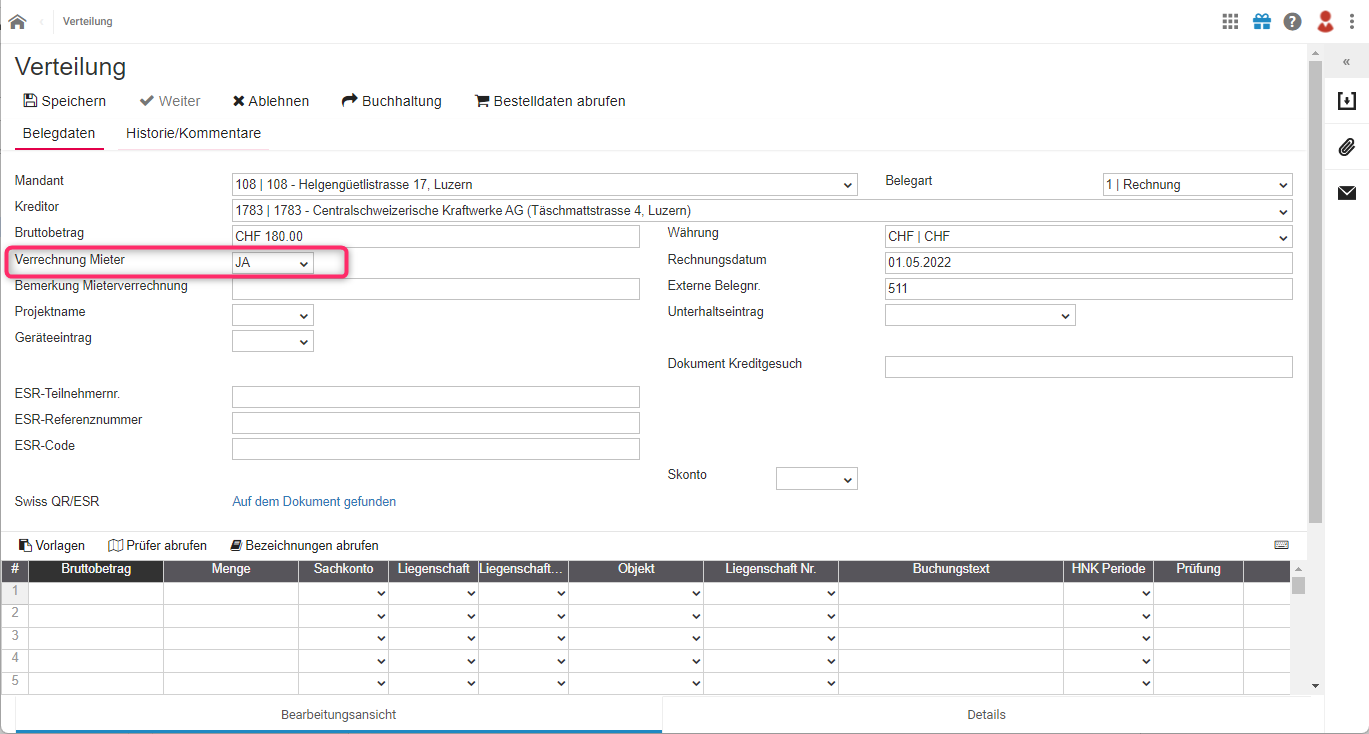Open the 'Auf dem Dokument gefunden' link
The image size is (1369, 734).
314,502
